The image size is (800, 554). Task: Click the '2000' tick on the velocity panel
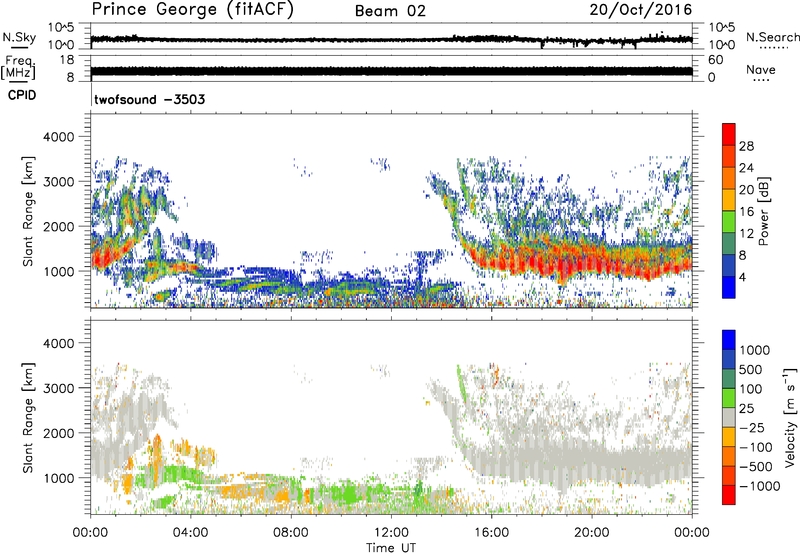58,433
